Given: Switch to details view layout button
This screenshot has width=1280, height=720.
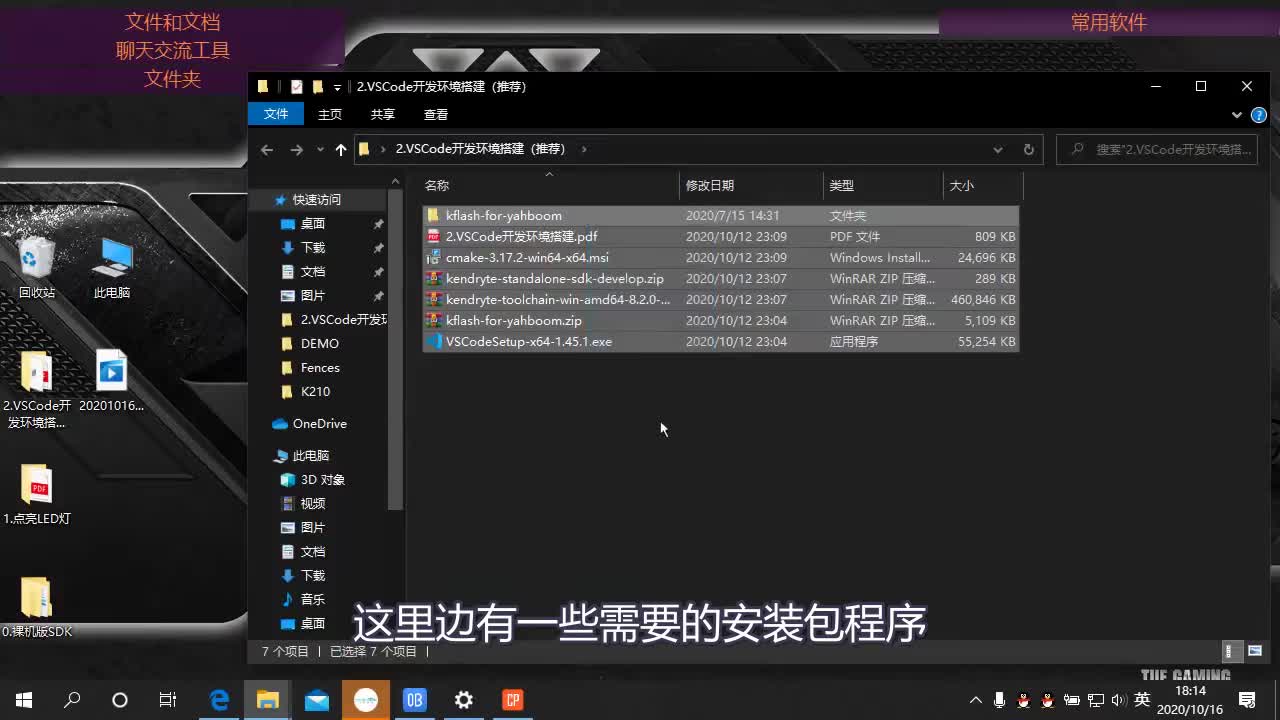Looking at the screenshot, I should coord(1234,651).
